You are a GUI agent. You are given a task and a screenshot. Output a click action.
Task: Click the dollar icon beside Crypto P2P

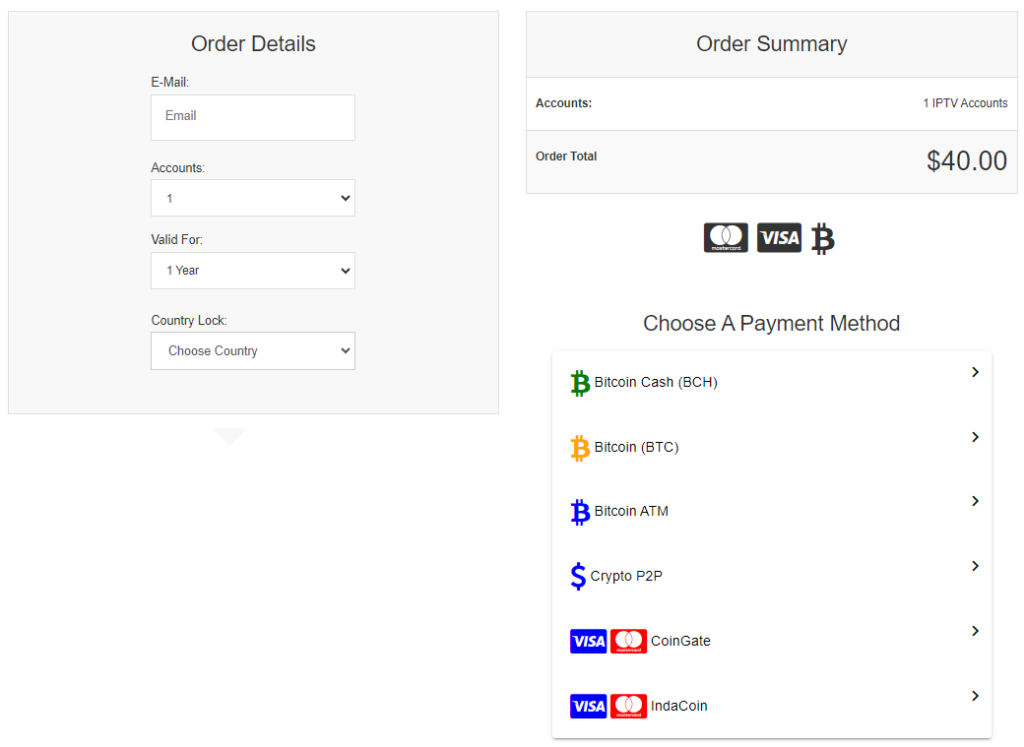pyautogui.click(x=577, y=576)
